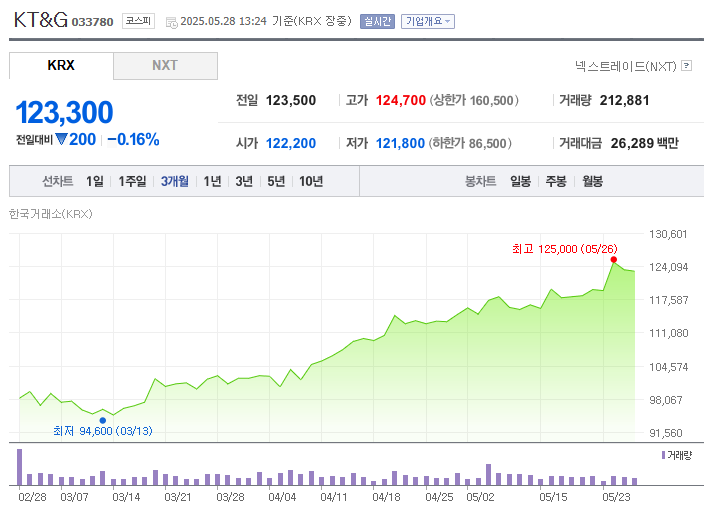
Task: Click the current price 123,300
Action: [x=64, y=112]
